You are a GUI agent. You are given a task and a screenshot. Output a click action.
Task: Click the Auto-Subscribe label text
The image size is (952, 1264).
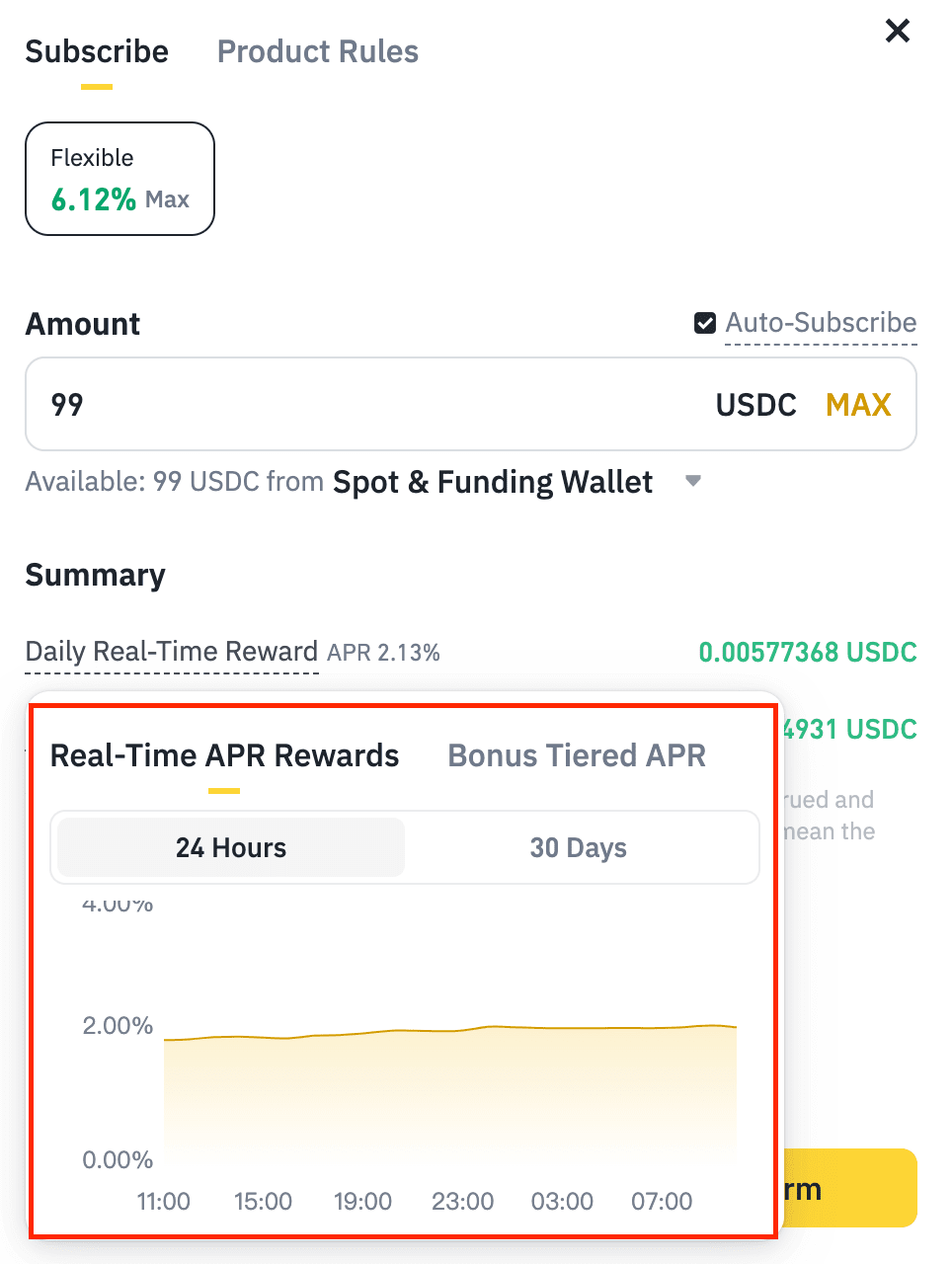point(821,323)
